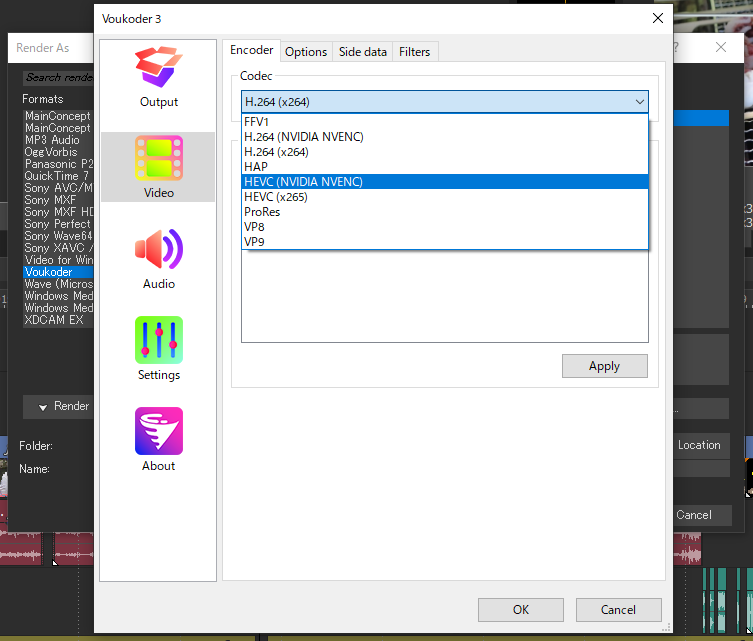Open the Audio speaker icon
This screenshot has width=753, height=641.
(159, 250)
